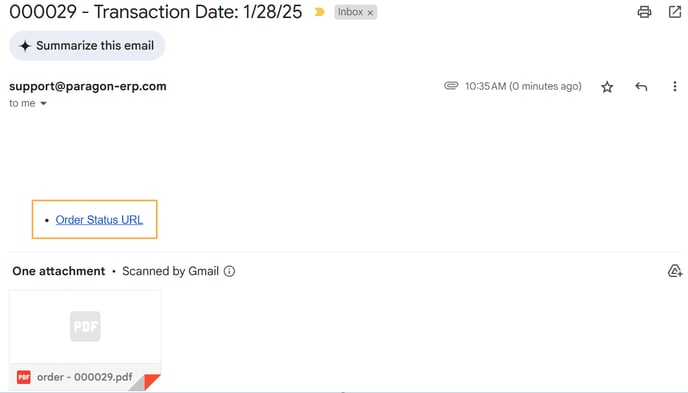Click sender support@paragon-erp.com name
Viewport: 688px width, 393px height.
pos(88,86)
